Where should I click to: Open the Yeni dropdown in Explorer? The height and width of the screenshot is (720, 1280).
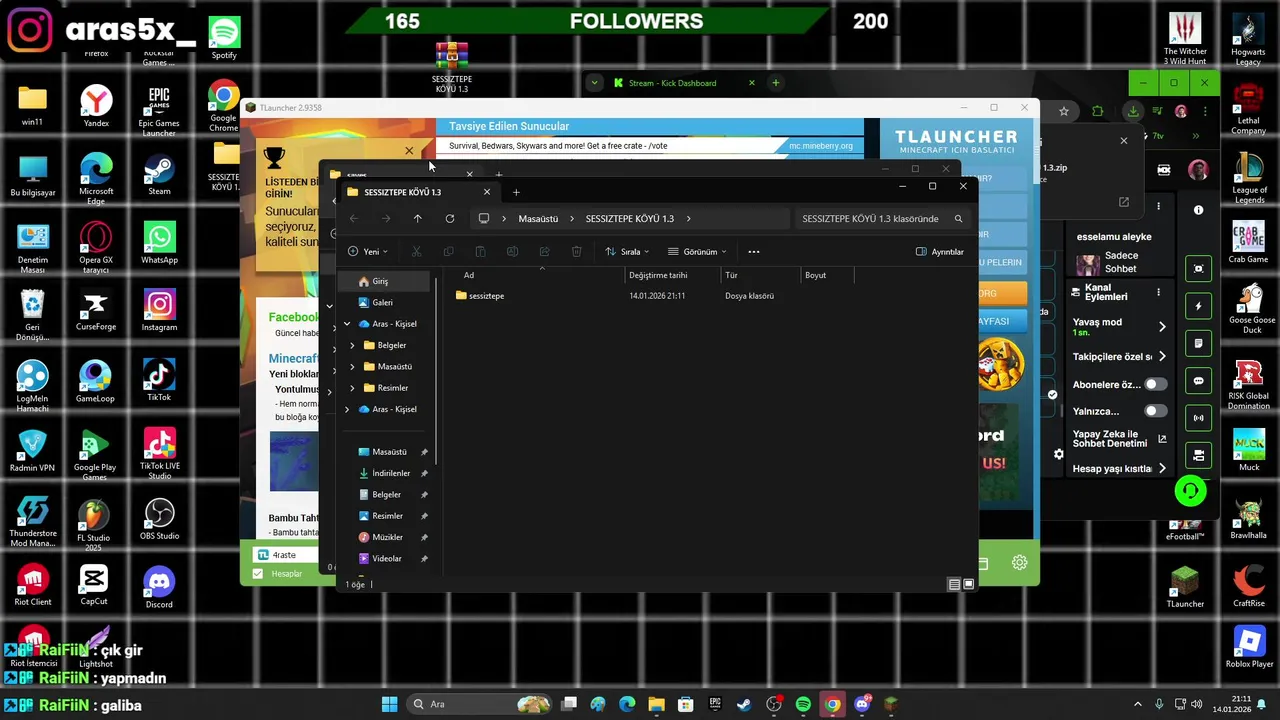point(367,252)
